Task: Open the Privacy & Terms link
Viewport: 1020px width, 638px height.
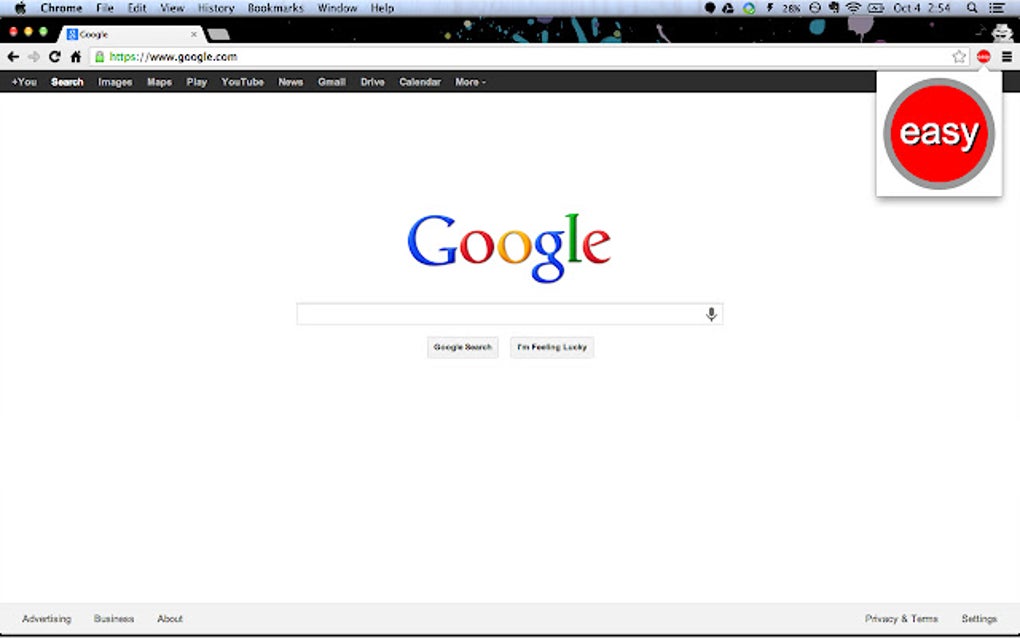Action: 900,618
